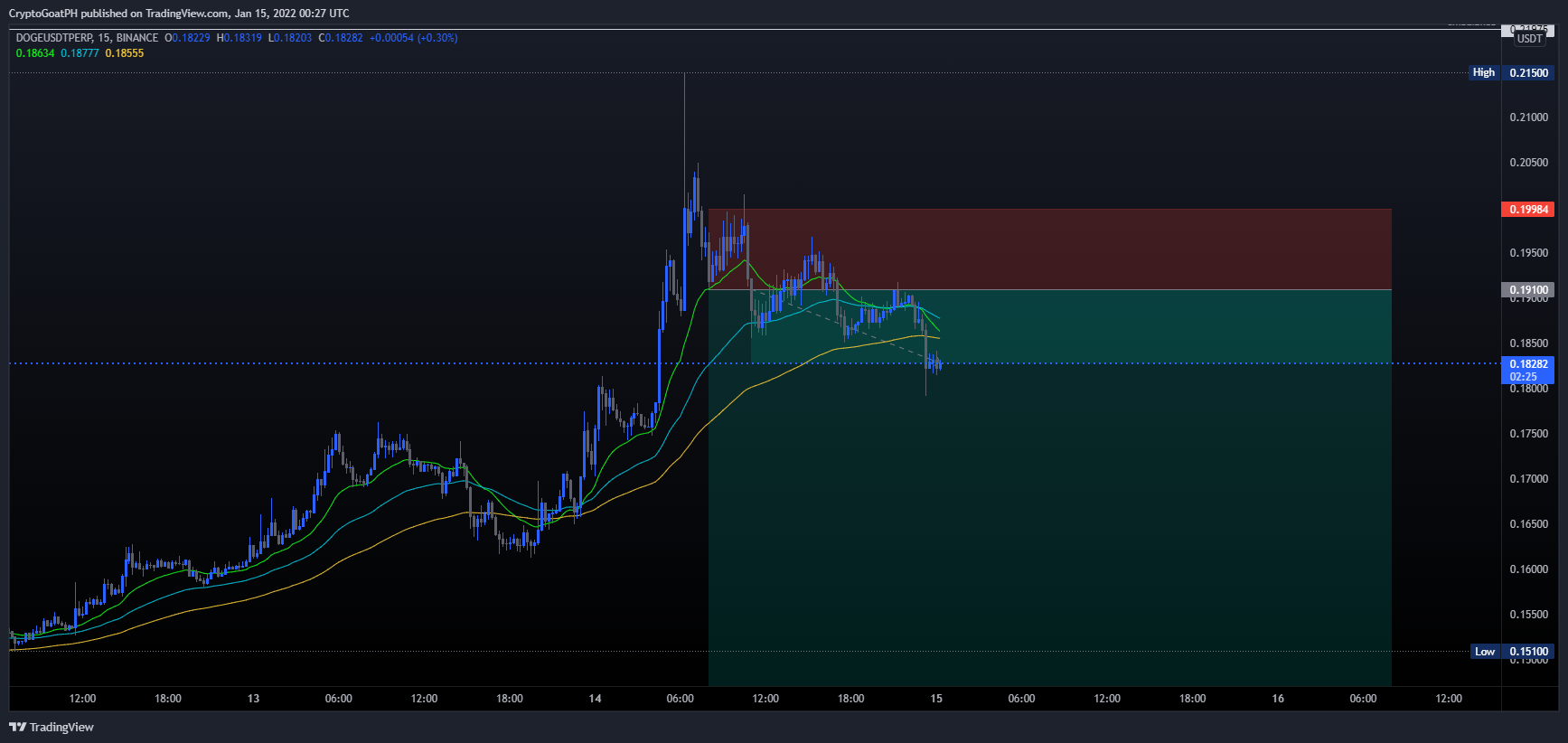Click the DOGEUSDTPERP, 15, BINANCE symbol title

[87, 38]
